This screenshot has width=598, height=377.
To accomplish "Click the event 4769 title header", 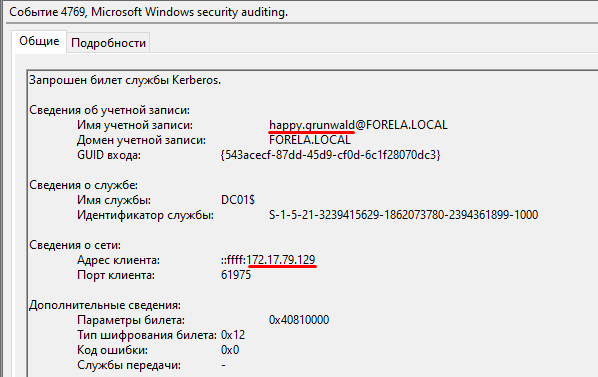I will tap(148, 12).
